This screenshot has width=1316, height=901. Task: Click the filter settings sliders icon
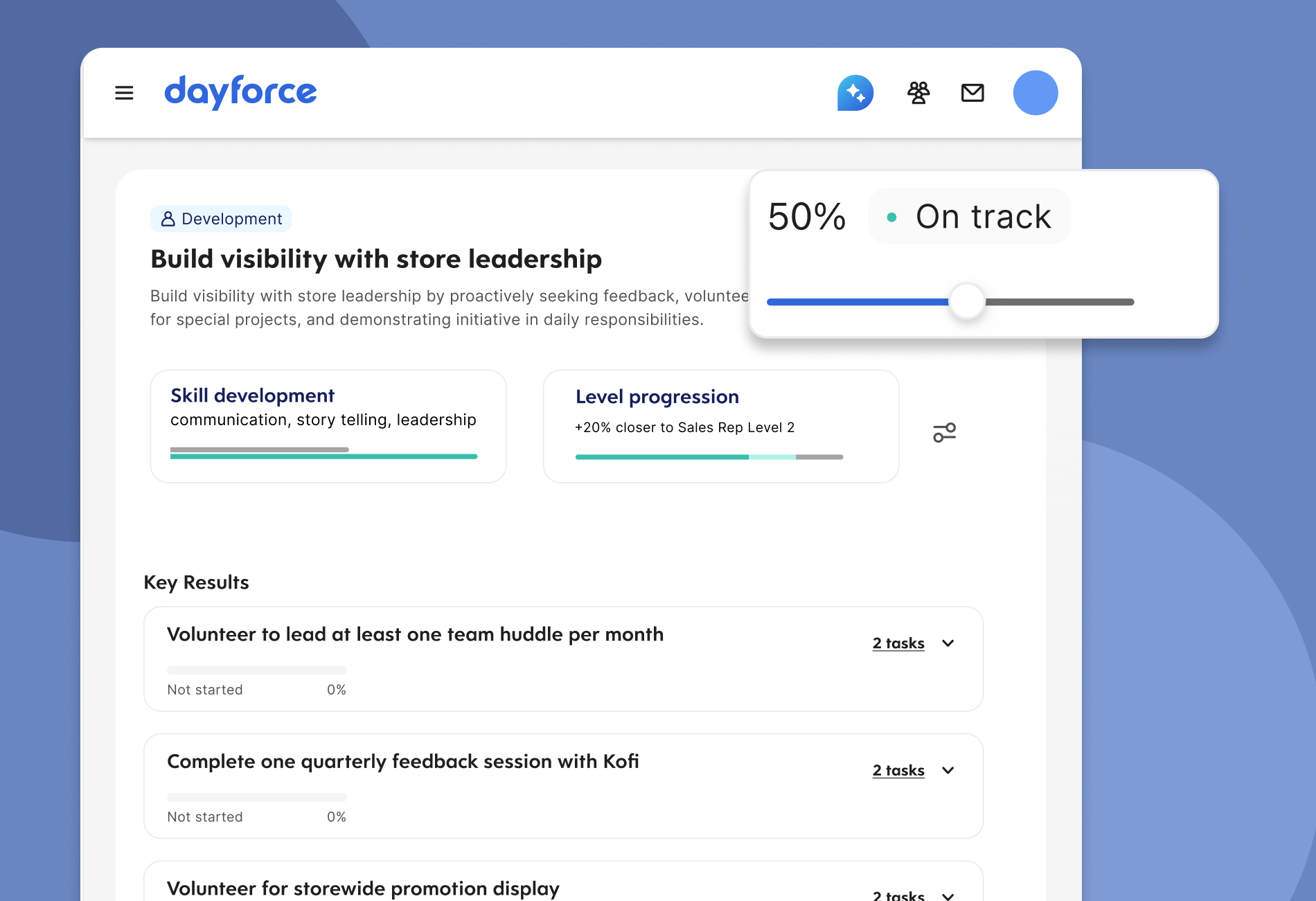[x=944, y=433]
